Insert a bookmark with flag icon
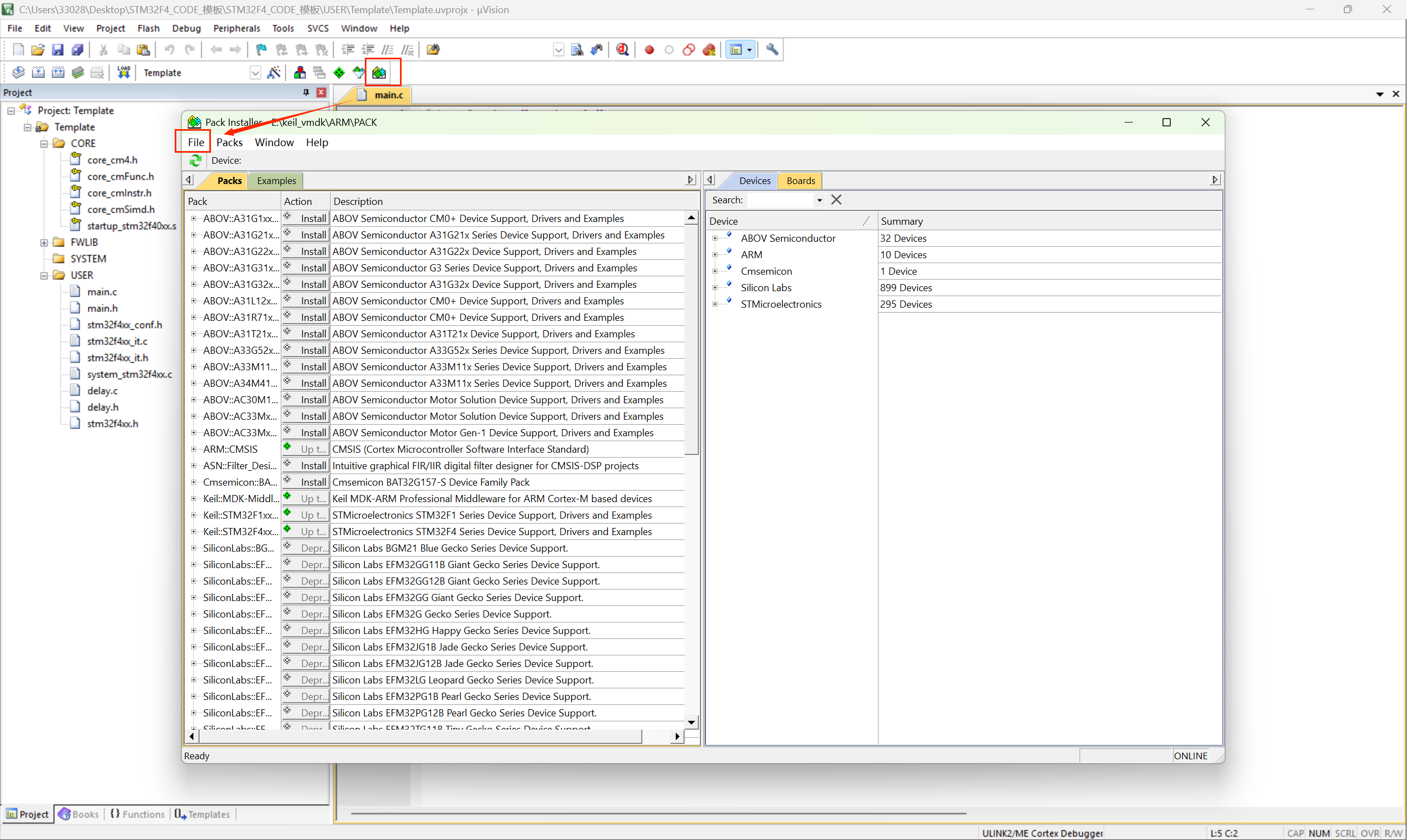Screen dimensions: 1407x840 coord(261,50)
